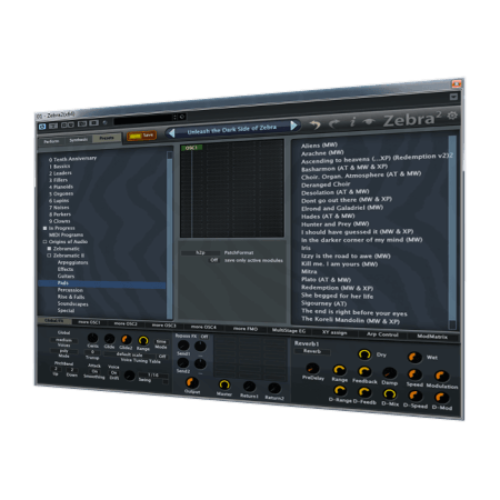Open the 'more OSC1' tab
The width and height of the screenshot is (500, 500).
[x=89, y=322]
